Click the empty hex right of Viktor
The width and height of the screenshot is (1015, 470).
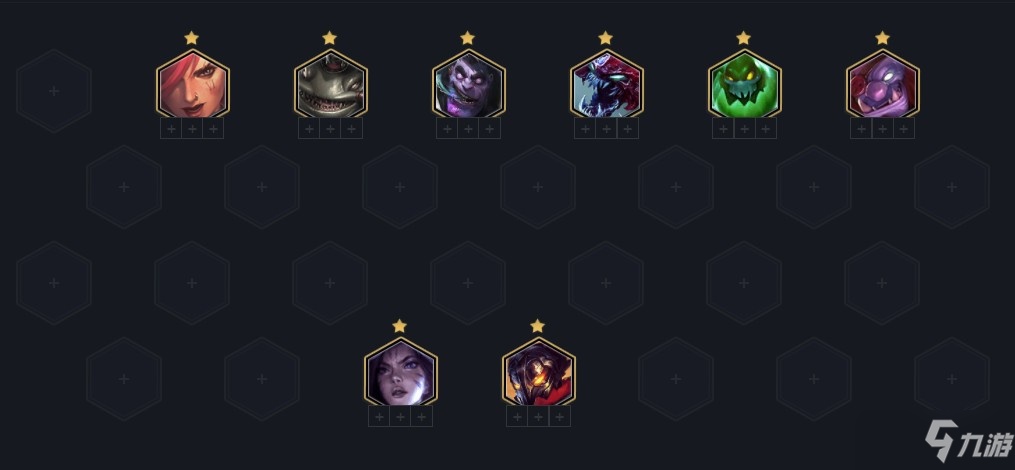676,379
